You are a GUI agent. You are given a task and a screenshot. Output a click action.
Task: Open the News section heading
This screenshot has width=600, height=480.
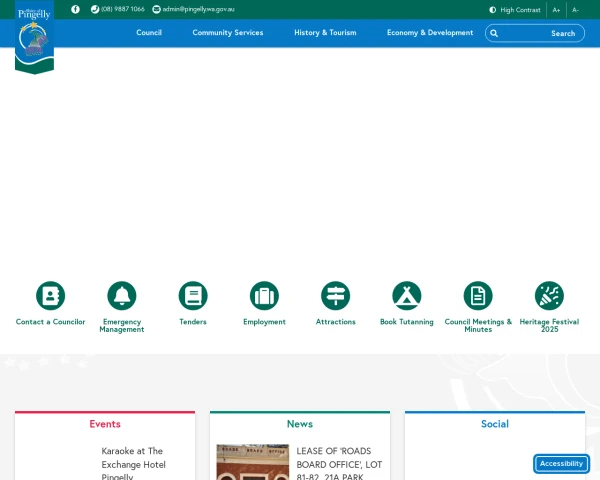[300, 424]
